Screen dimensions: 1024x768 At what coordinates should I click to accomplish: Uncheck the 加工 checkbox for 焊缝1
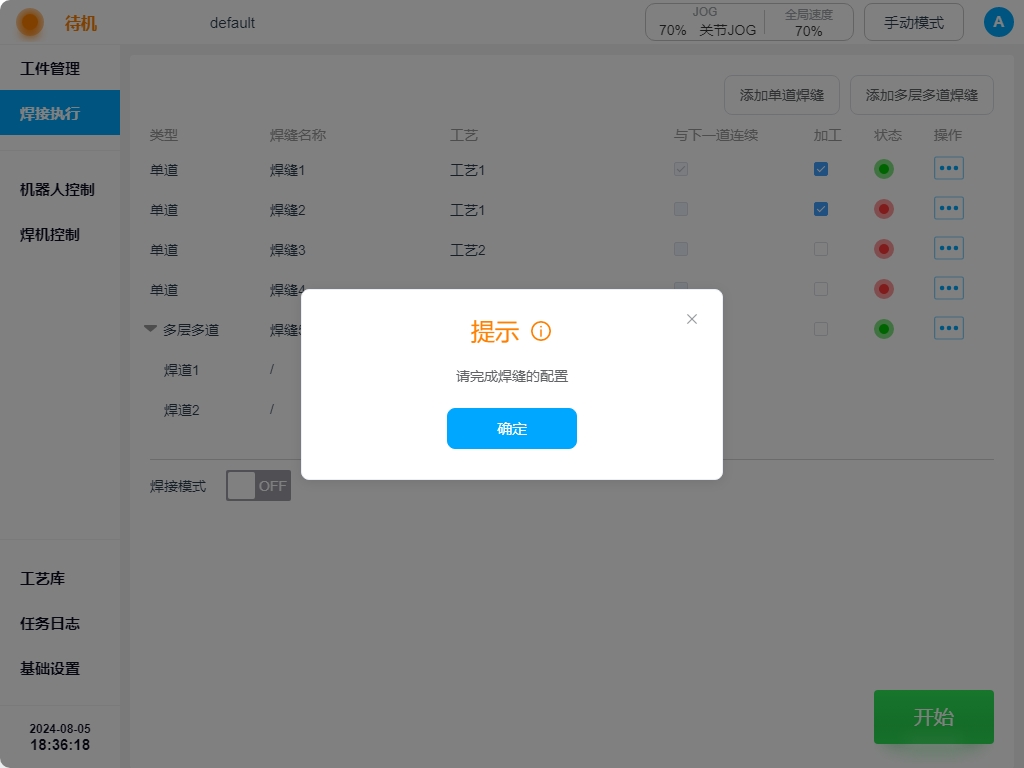pyautogui.click(x=821, y=169)
